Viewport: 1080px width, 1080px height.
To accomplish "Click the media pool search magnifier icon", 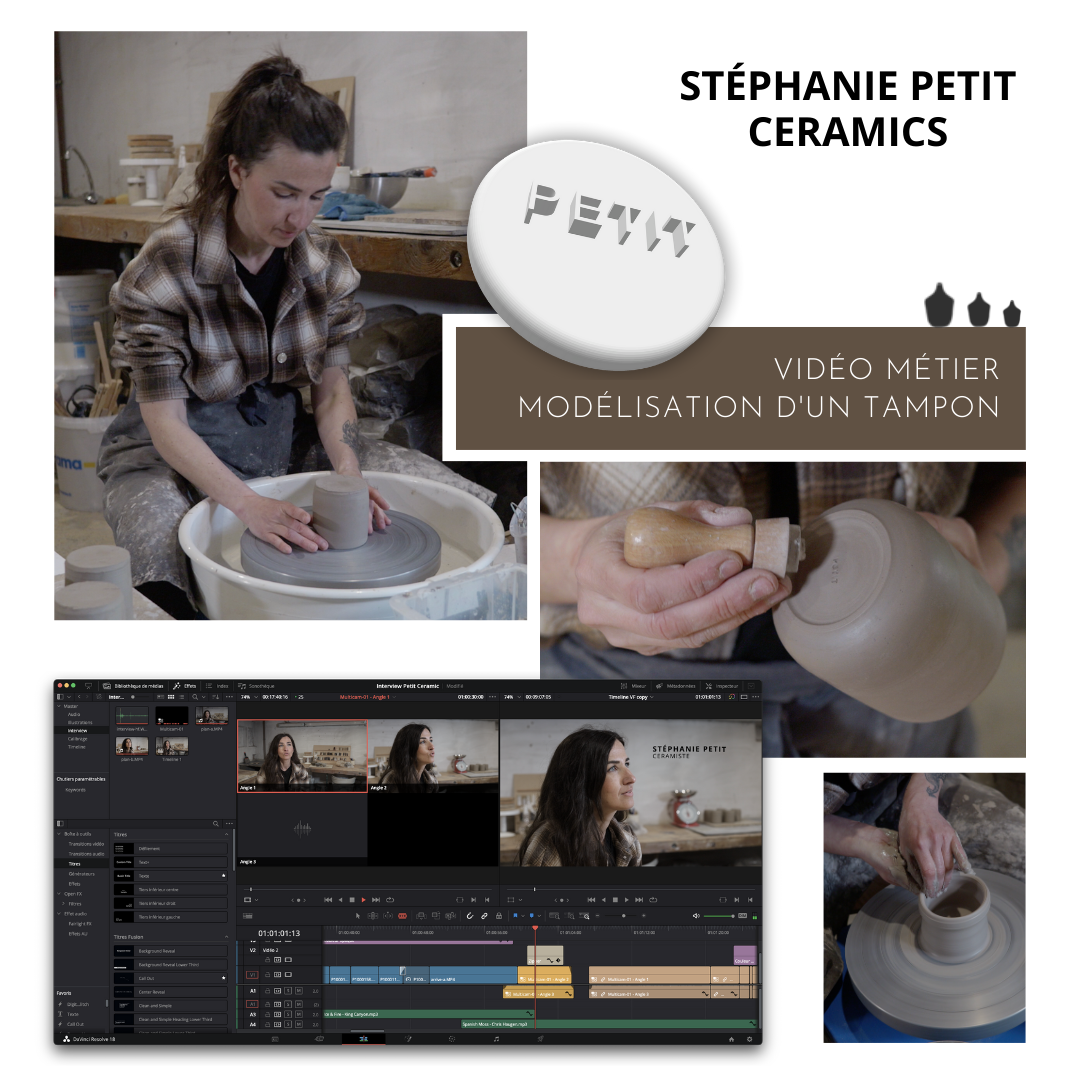I will coord(195,697).
